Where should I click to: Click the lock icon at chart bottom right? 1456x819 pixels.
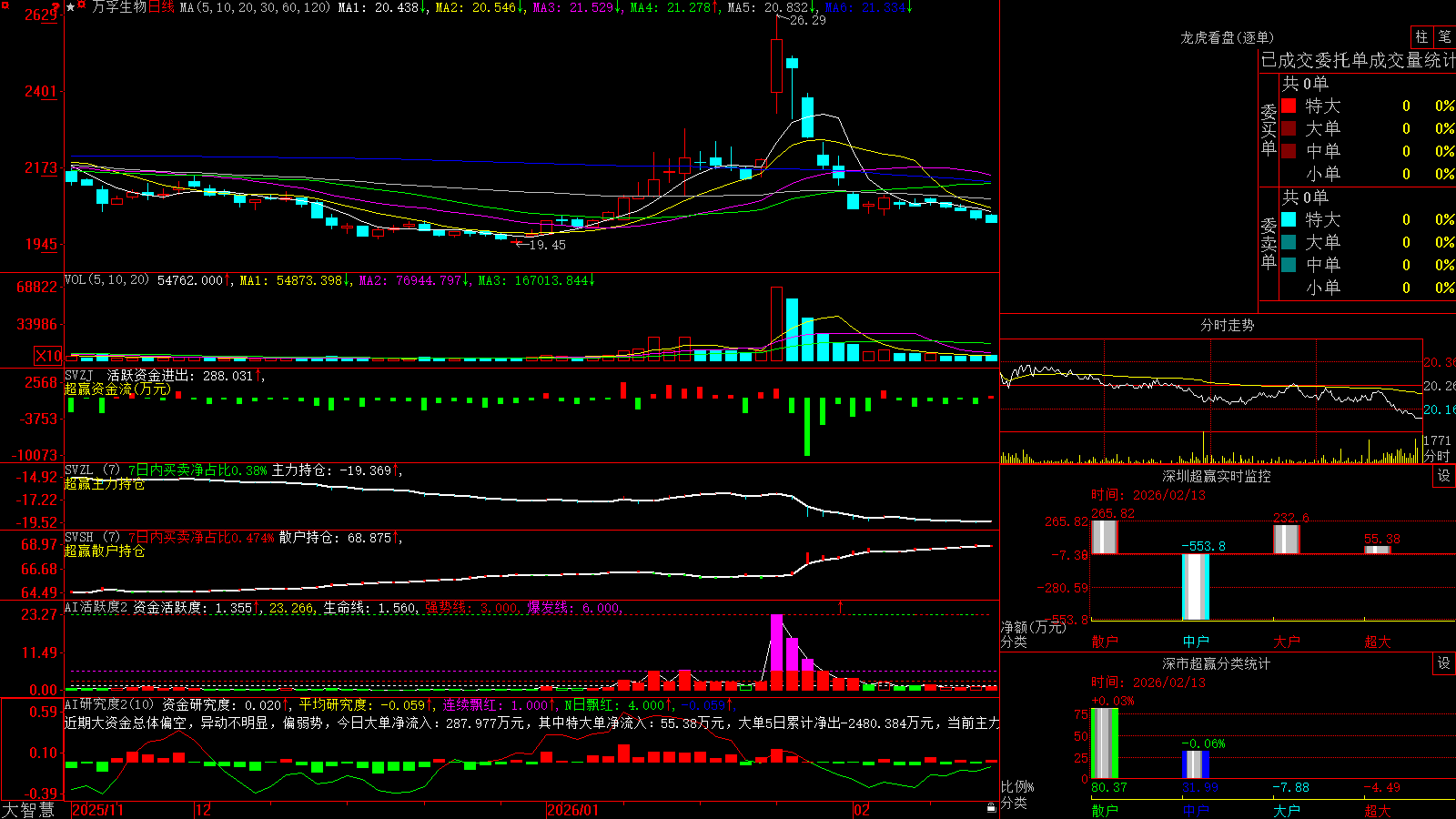click(x=992, y=808)
